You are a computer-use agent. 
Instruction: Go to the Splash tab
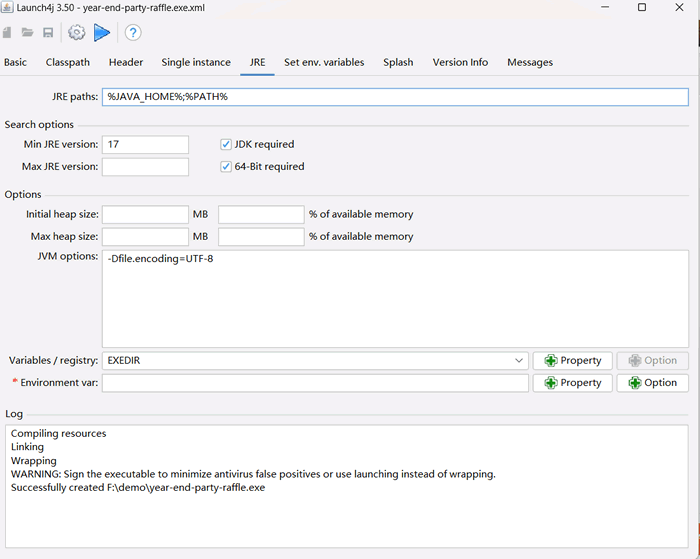coord(398,62)
